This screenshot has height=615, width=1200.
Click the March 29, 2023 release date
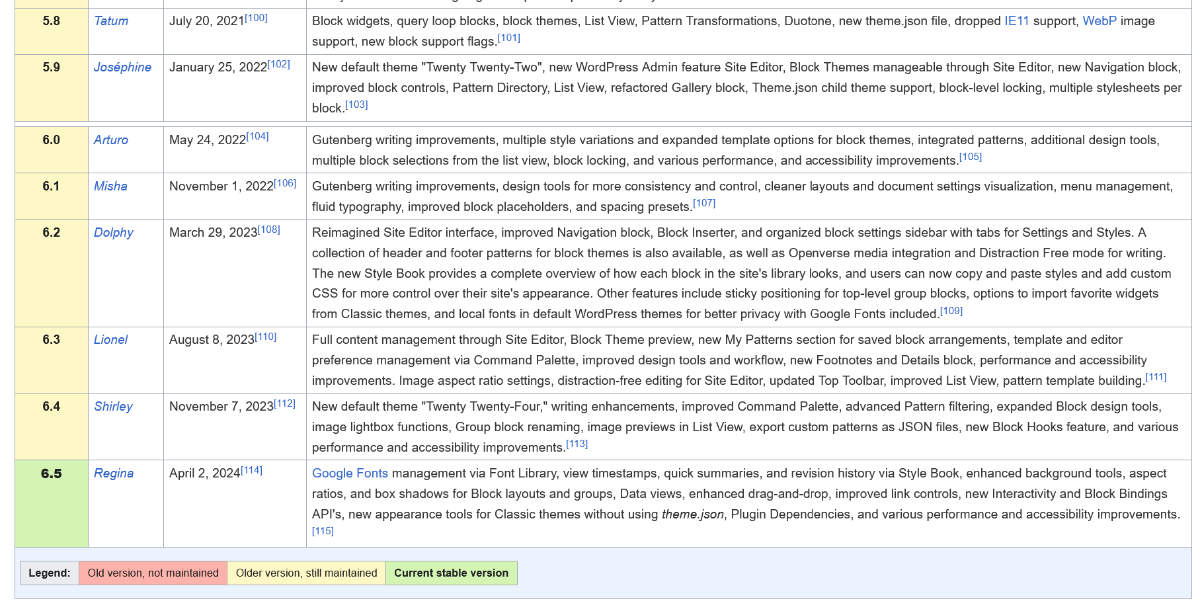tap(213, 232)
